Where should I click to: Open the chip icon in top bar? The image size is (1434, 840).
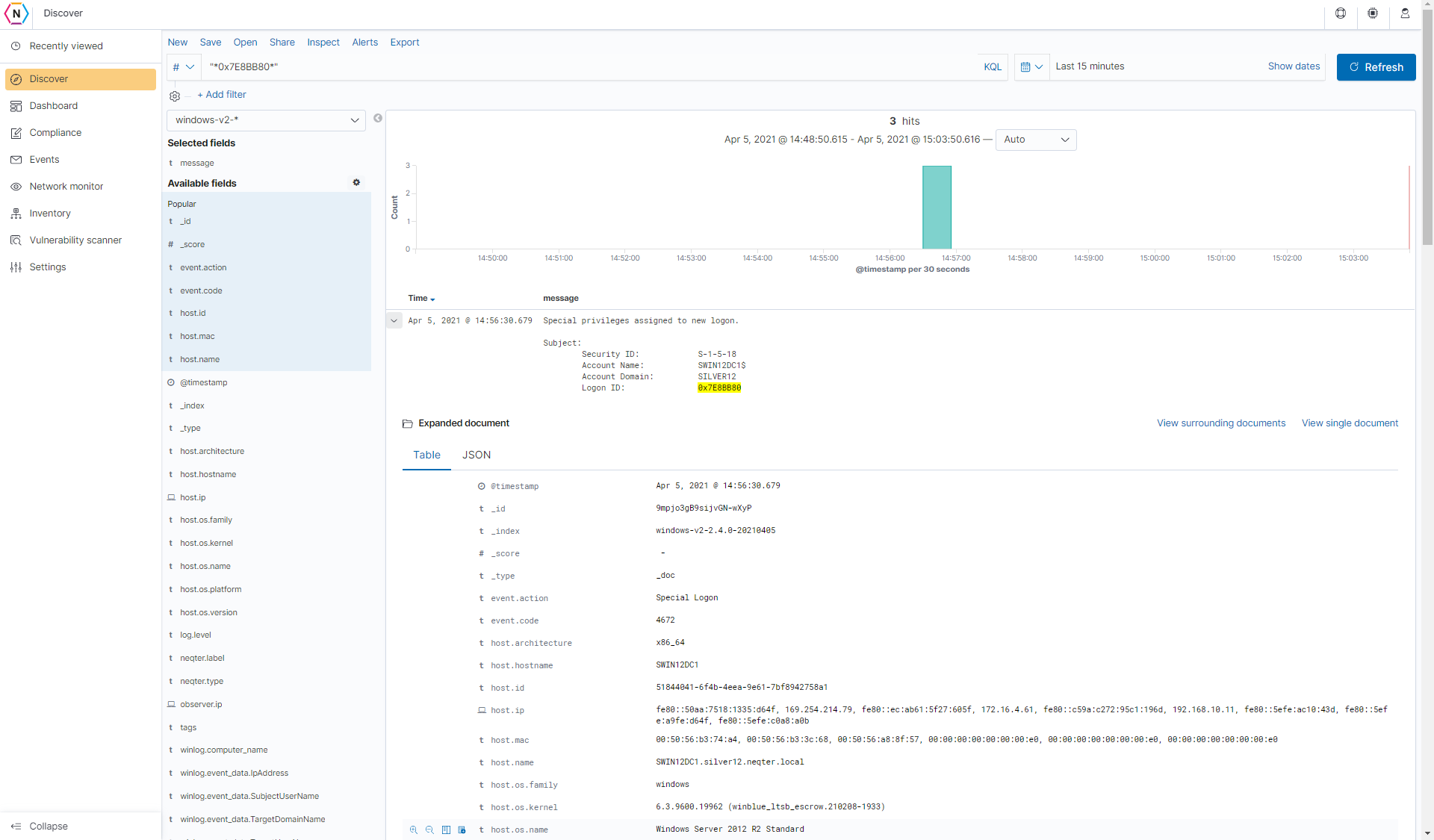click(1373, 13)
